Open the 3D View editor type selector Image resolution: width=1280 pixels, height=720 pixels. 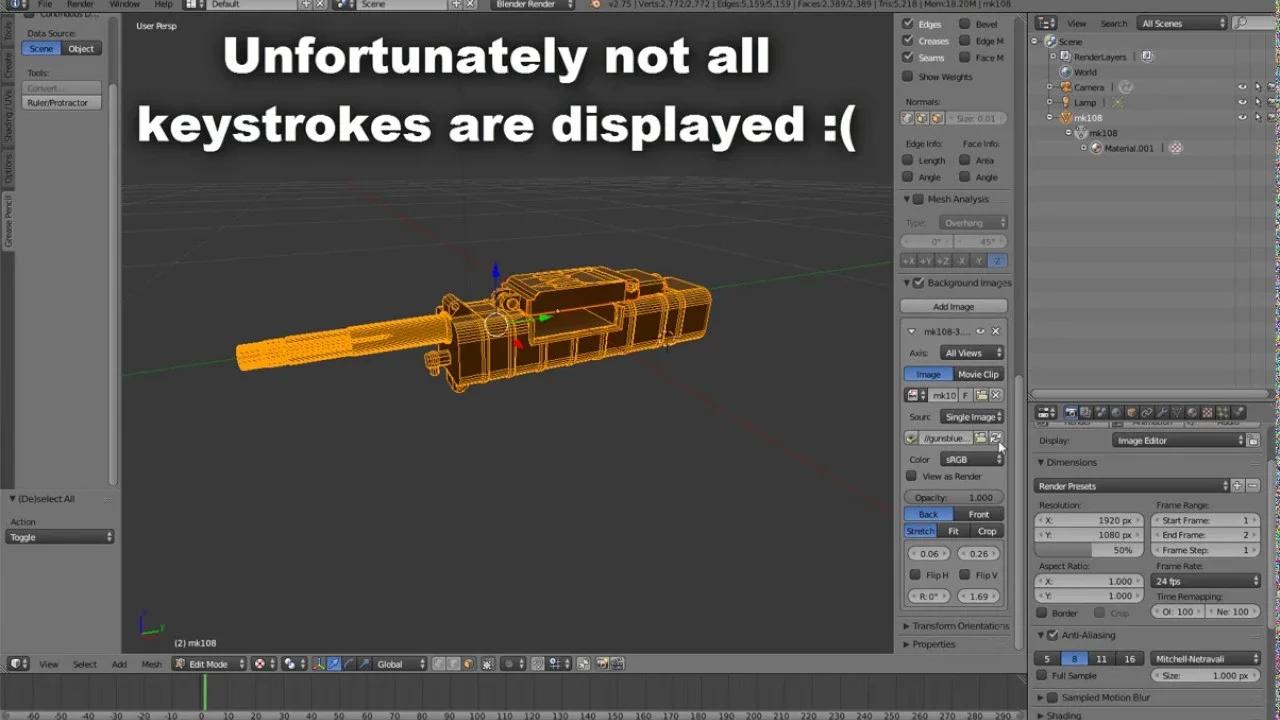point(18,664)
